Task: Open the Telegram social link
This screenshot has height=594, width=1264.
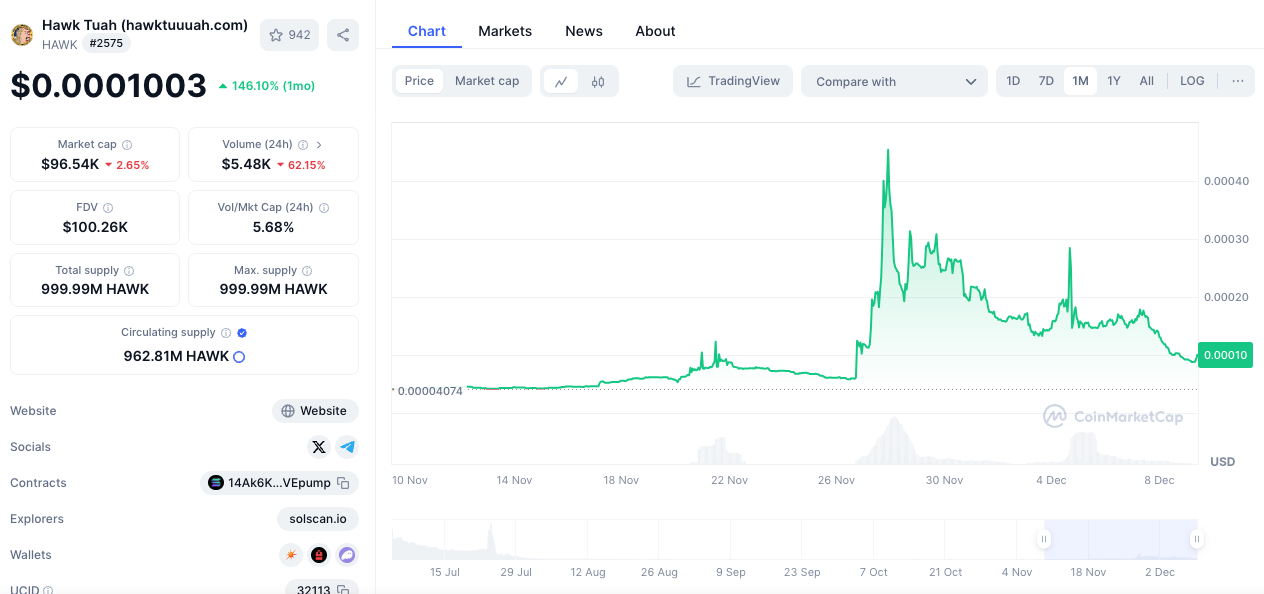Action: 347,447
